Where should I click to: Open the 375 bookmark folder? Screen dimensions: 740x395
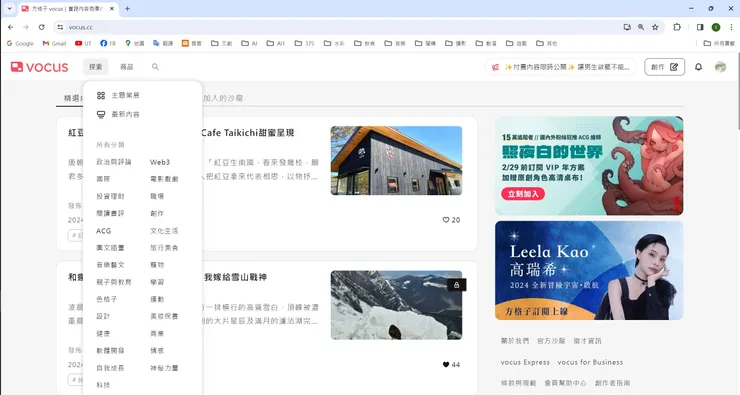[304, 43]
